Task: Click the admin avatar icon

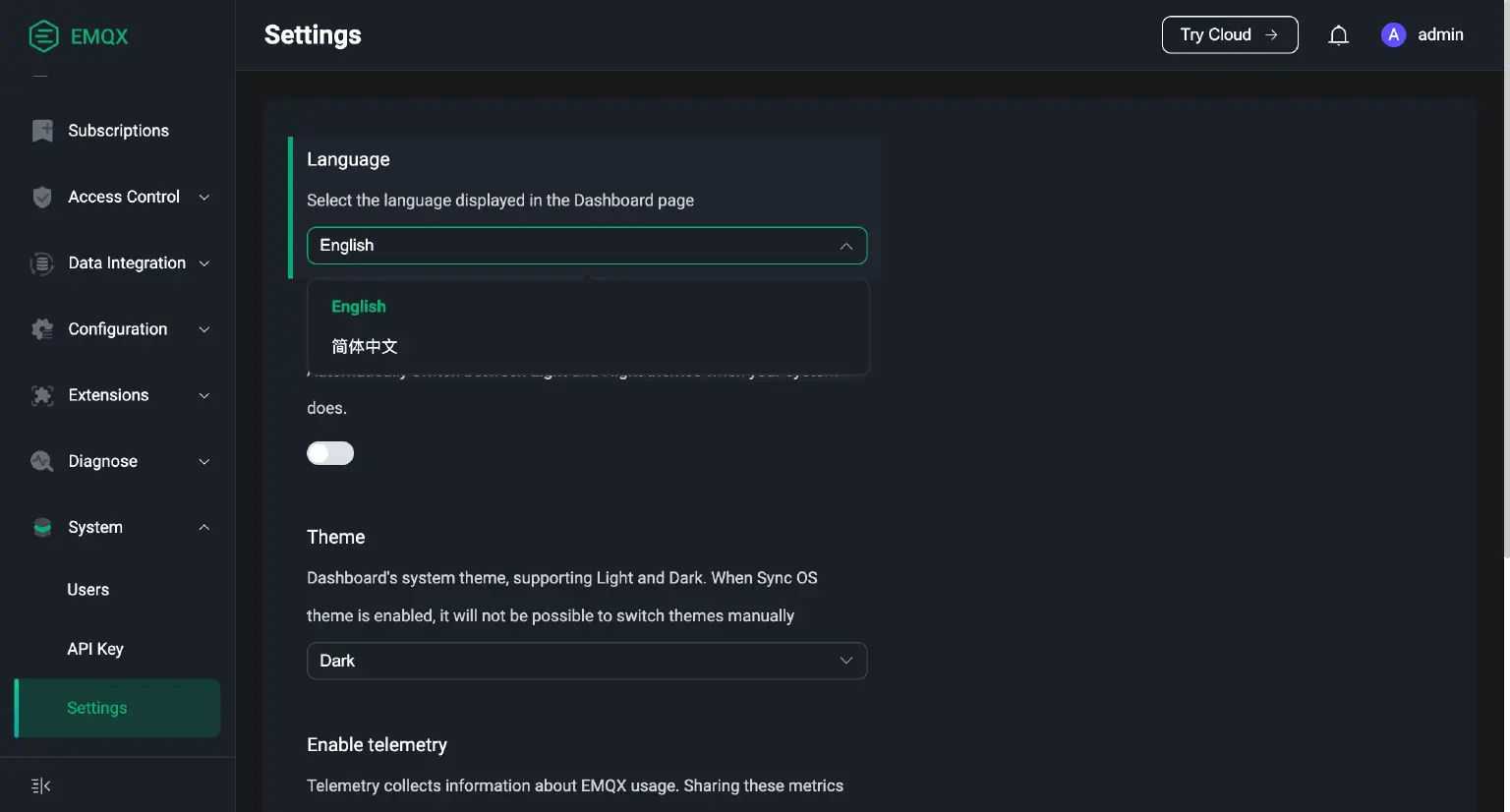Action: point(1393,35)
